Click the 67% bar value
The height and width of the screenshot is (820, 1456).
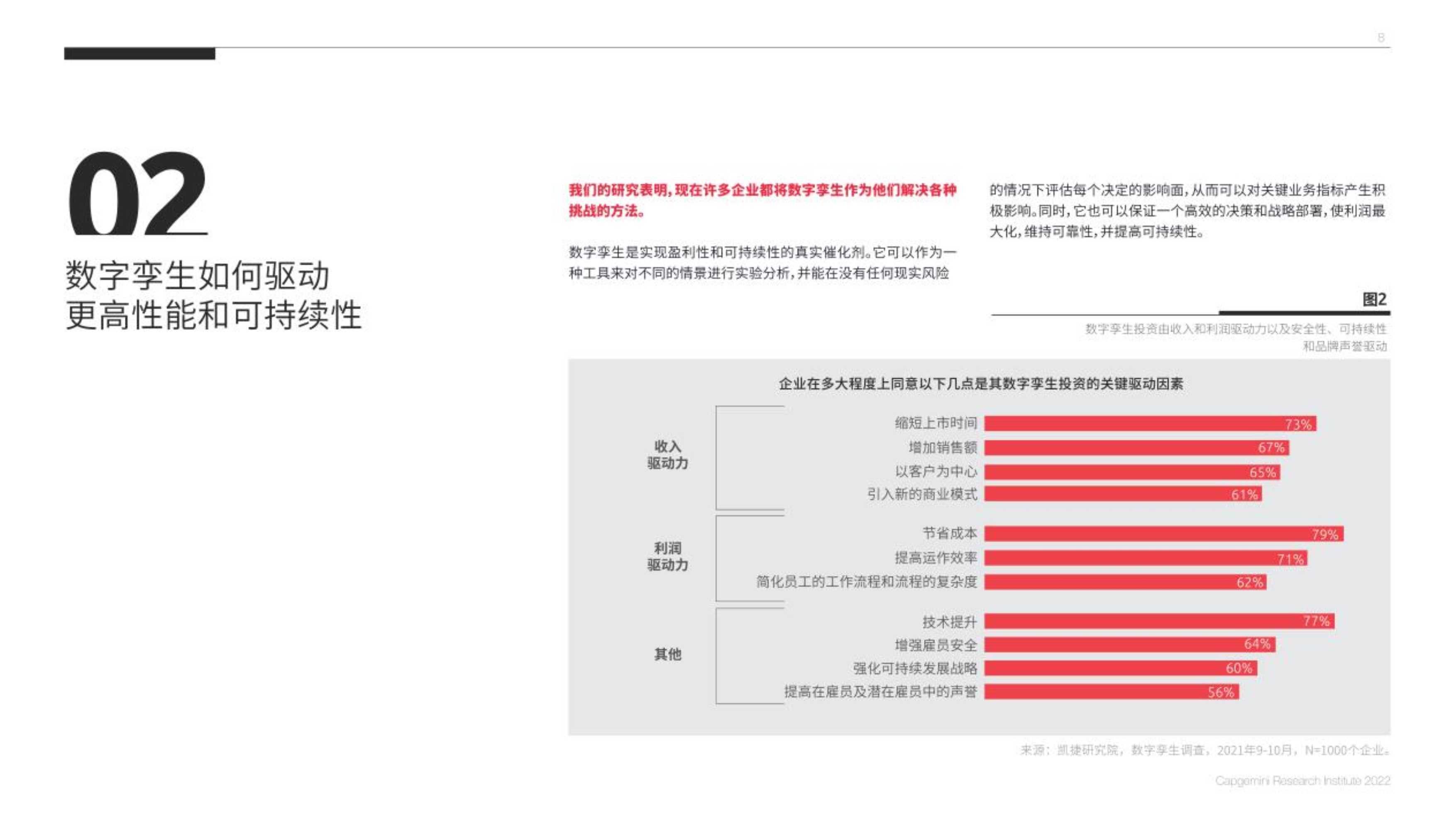pos(1271,448)
